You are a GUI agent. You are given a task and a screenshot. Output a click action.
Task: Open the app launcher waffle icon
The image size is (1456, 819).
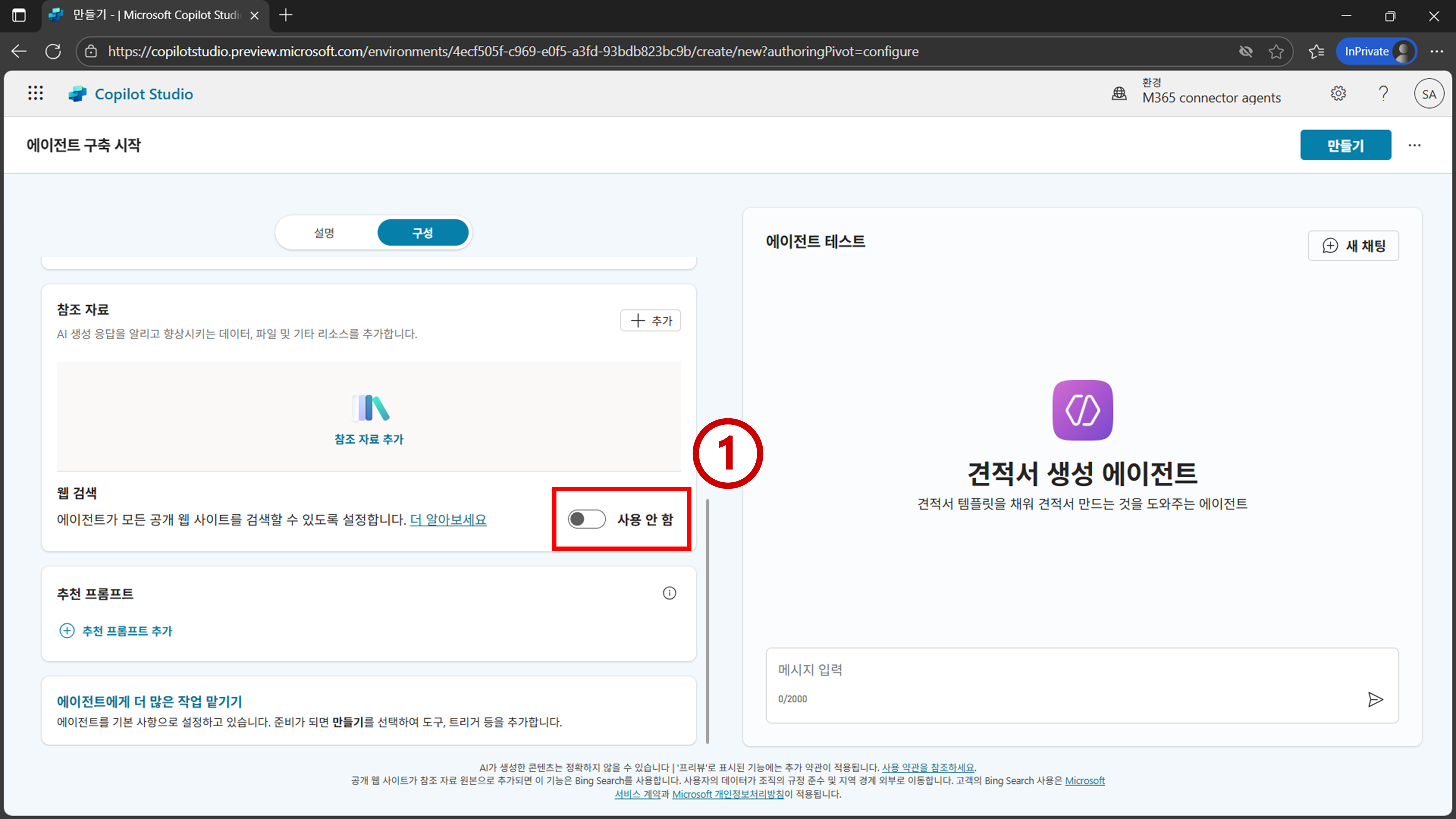[36, 93]
